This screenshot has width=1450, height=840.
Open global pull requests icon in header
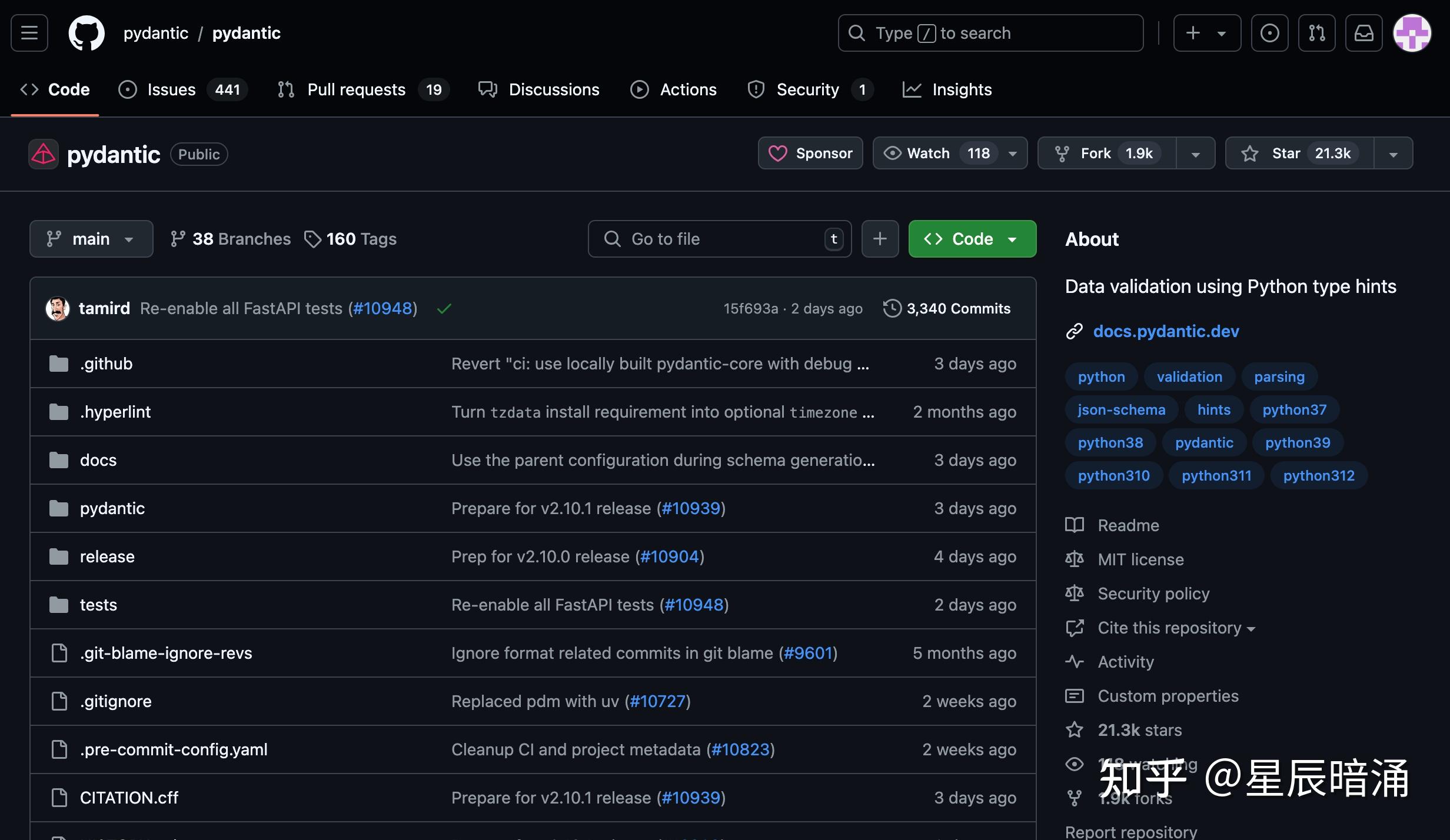1316,33
